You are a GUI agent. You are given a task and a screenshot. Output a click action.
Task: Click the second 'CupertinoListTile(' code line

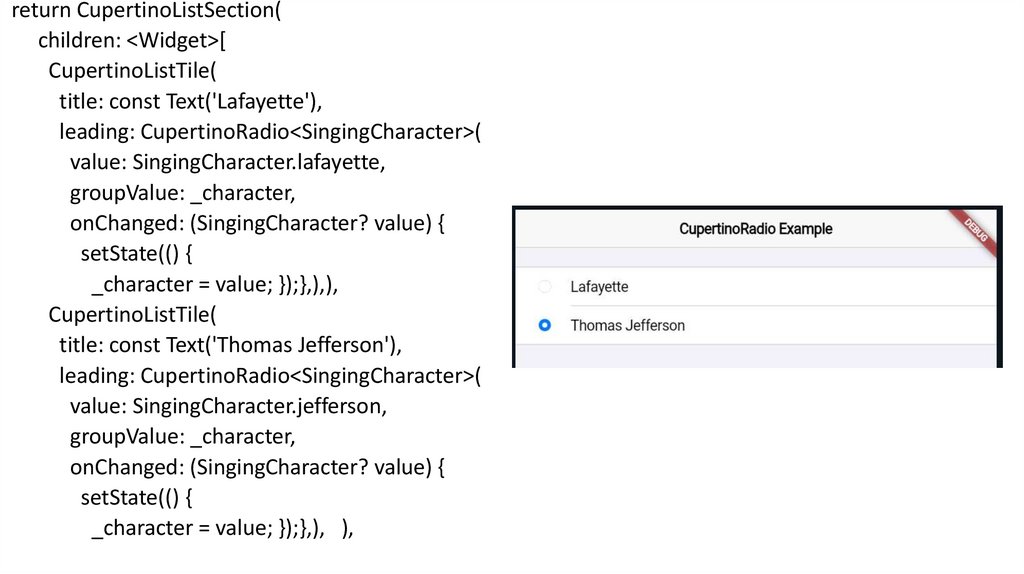point(132,315)
